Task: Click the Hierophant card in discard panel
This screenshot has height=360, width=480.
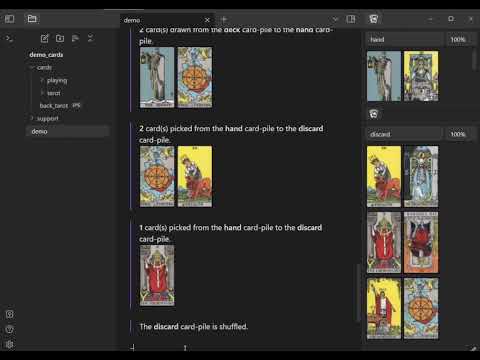Action: 384,242
